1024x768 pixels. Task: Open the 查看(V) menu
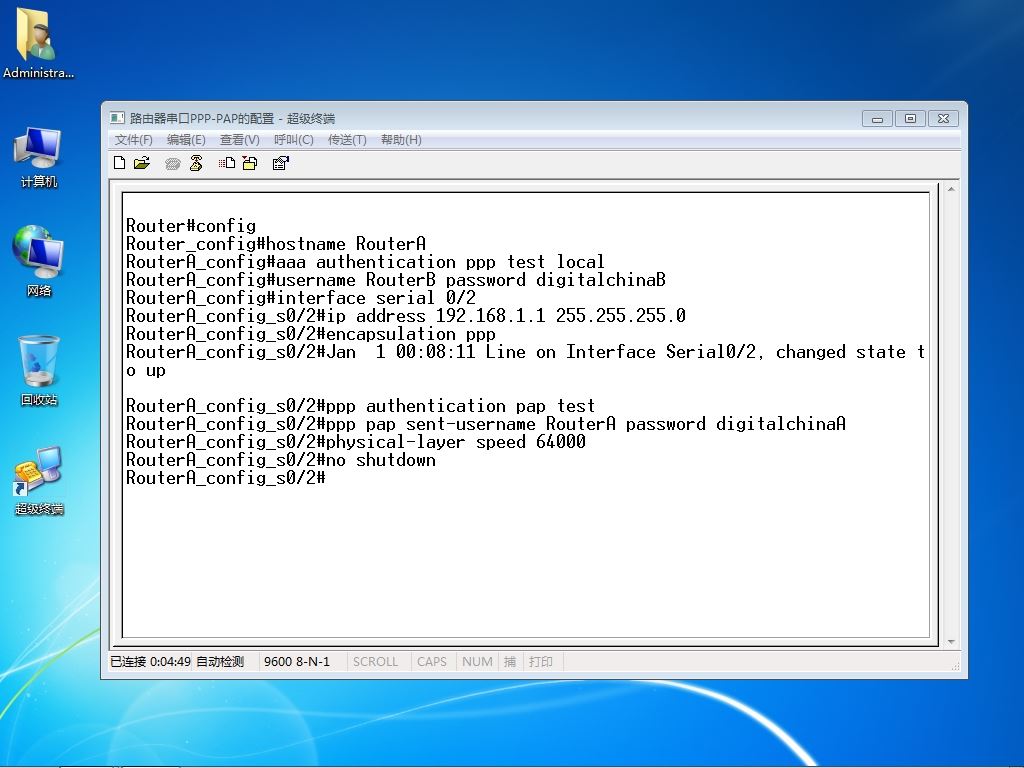(240, 140)
